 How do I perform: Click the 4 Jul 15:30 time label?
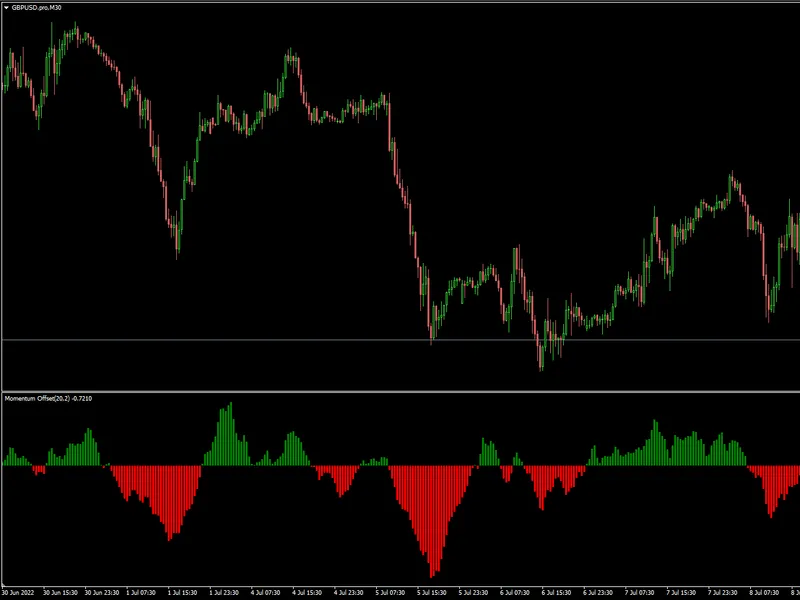pos(307,593)
